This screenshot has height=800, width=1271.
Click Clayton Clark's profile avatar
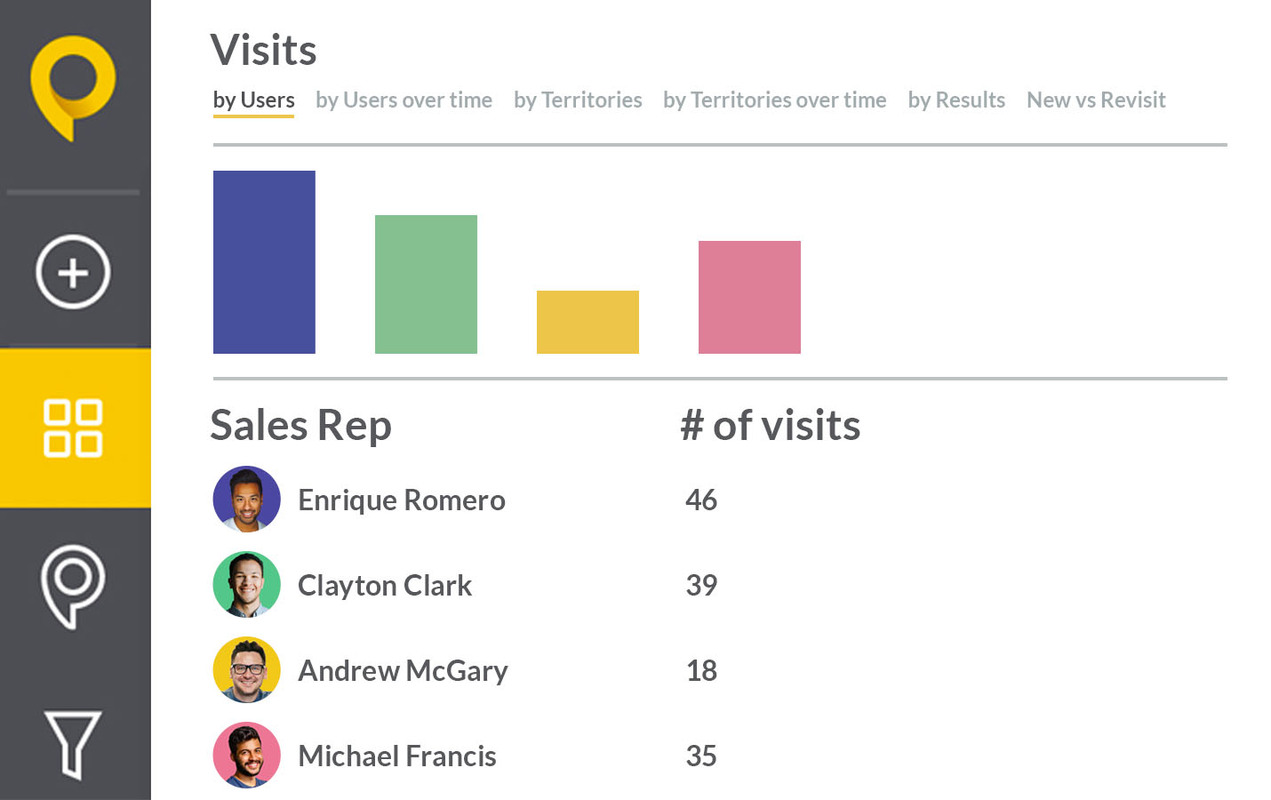click(x=246, y=585)
